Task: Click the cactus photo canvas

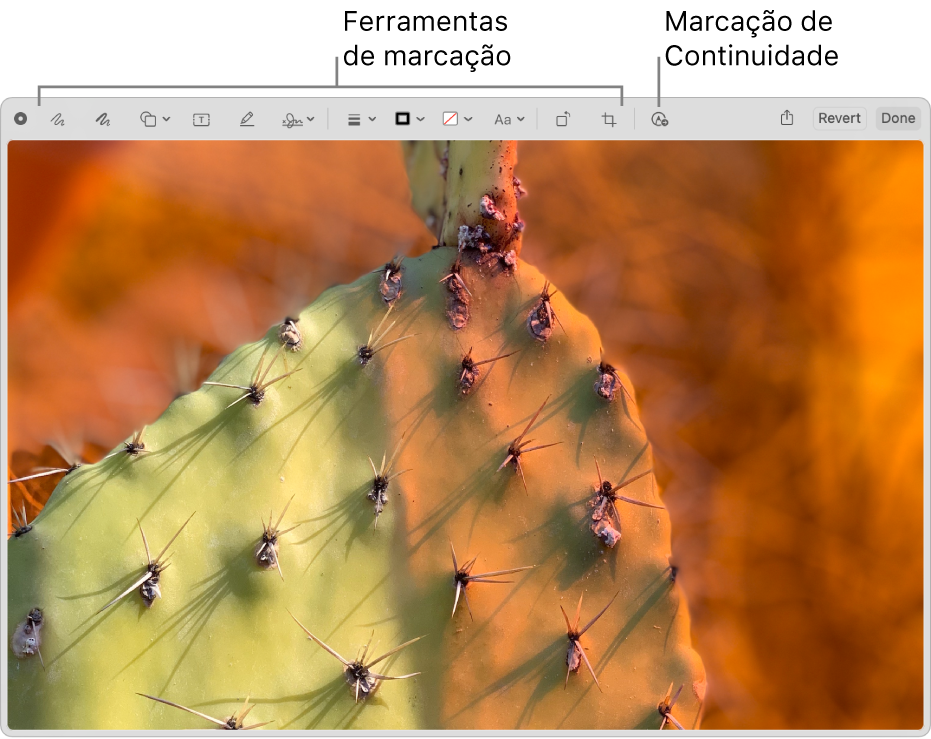Action: (465, 434)
